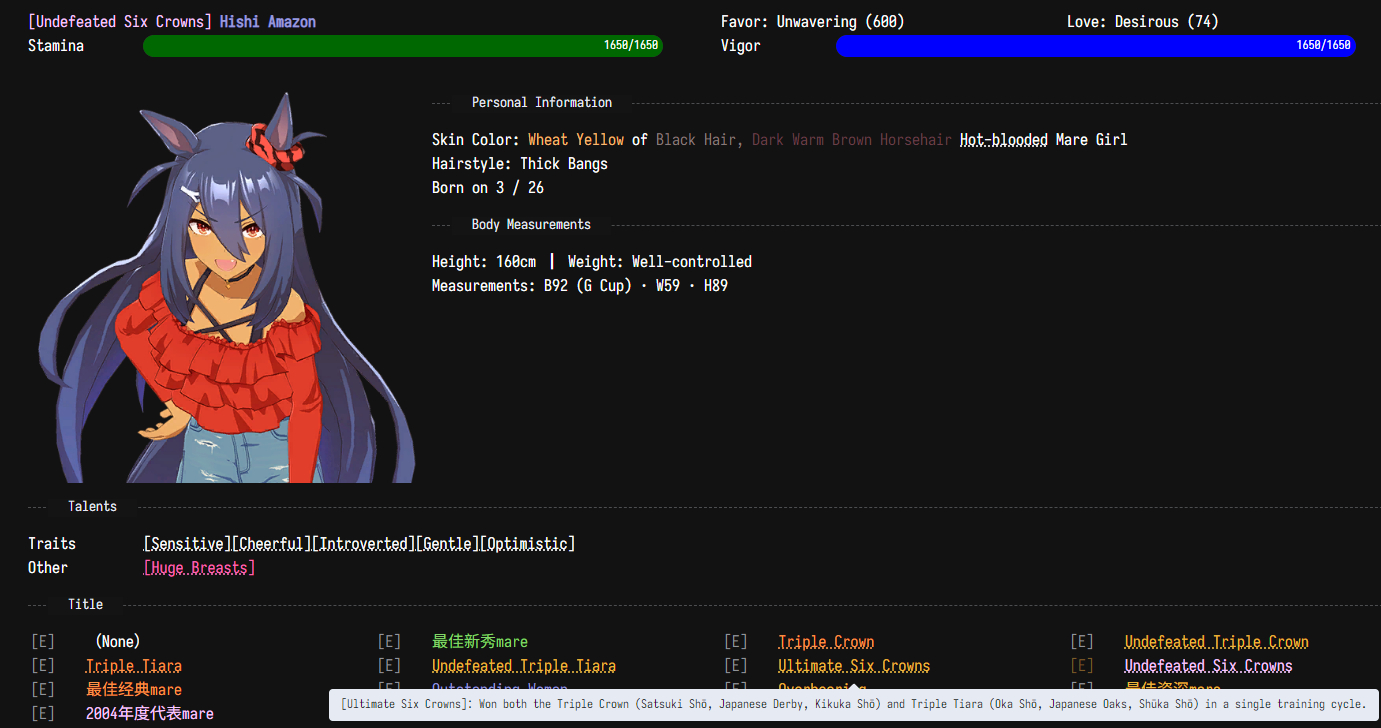Select the Ultimate Six Crowns title
Viewport: 1381px width, 728px height.
pyautogui.click(x=854, y=666)
